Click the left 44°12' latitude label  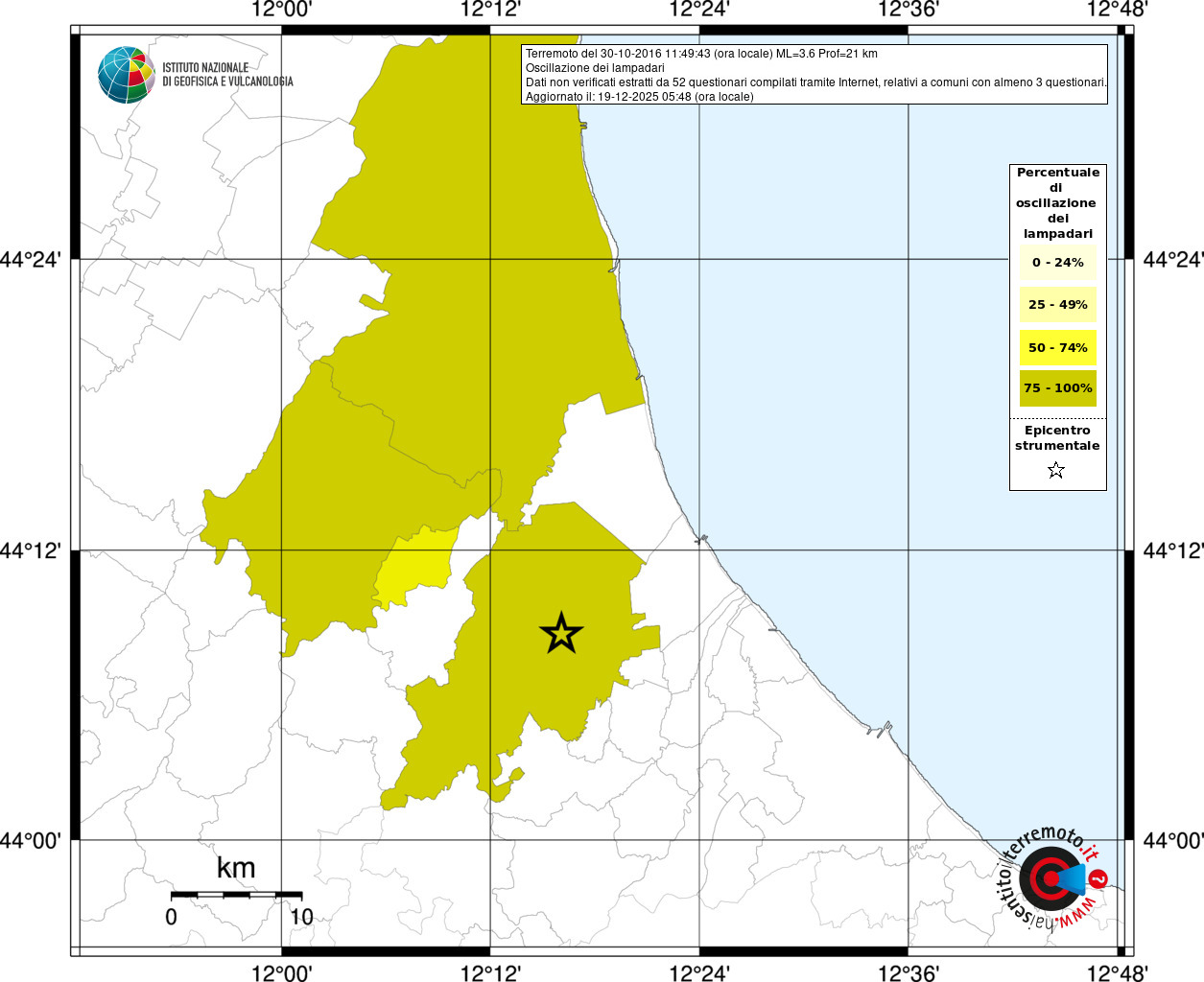click(x=33, y=550)
